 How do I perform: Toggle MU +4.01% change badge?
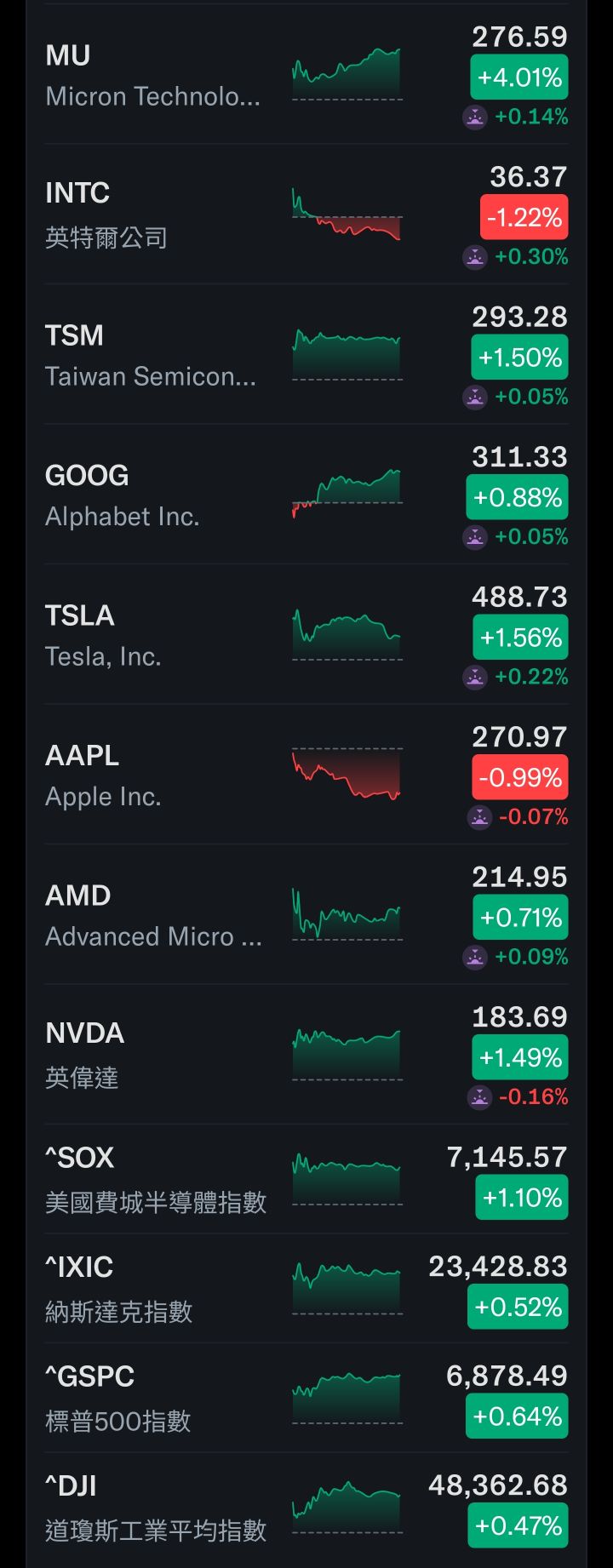point(519,78)
